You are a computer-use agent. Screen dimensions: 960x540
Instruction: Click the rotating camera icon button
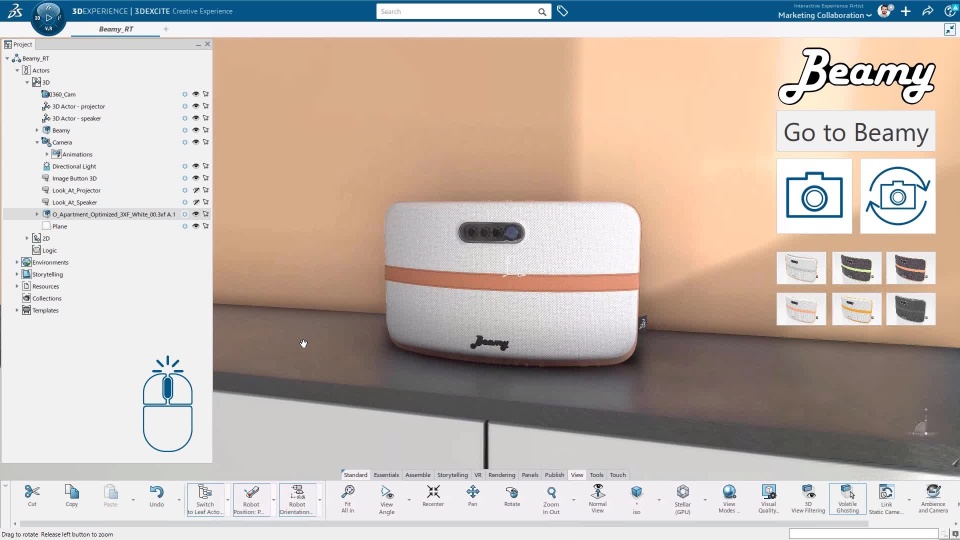[897, 196]
